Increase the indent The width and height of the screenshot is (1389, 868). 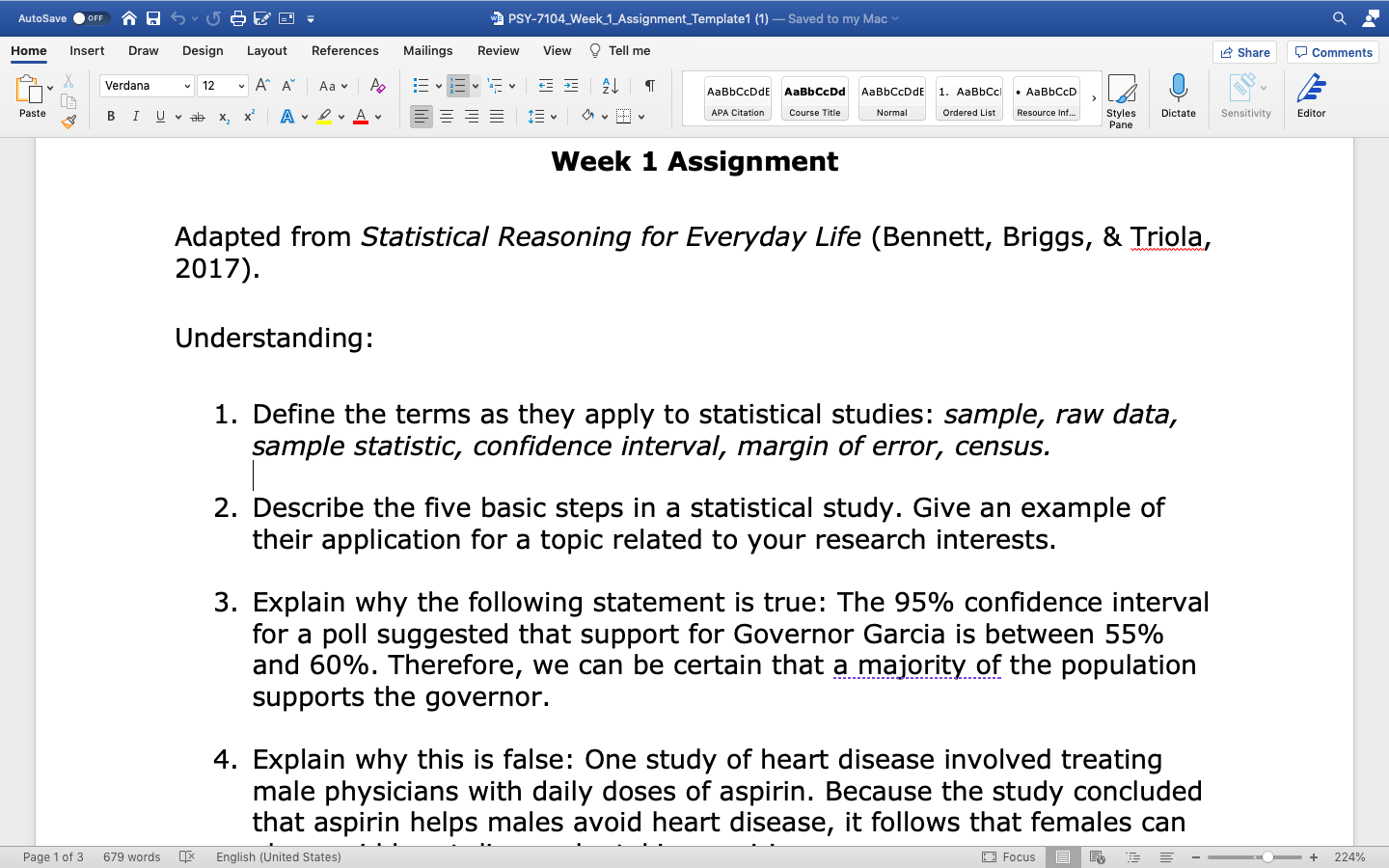point(570,86)
